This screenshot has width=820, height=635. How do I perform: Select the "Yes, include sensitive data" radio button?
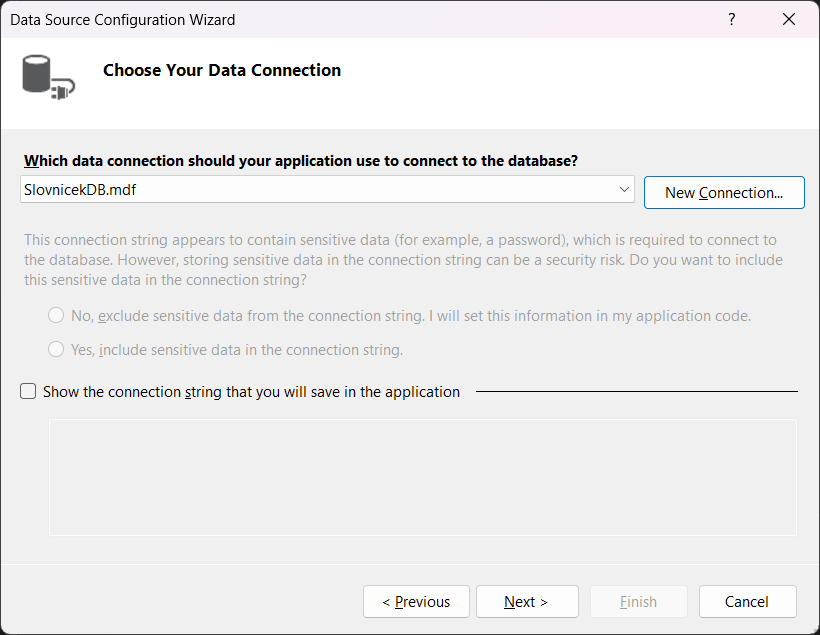coord(56,349)
